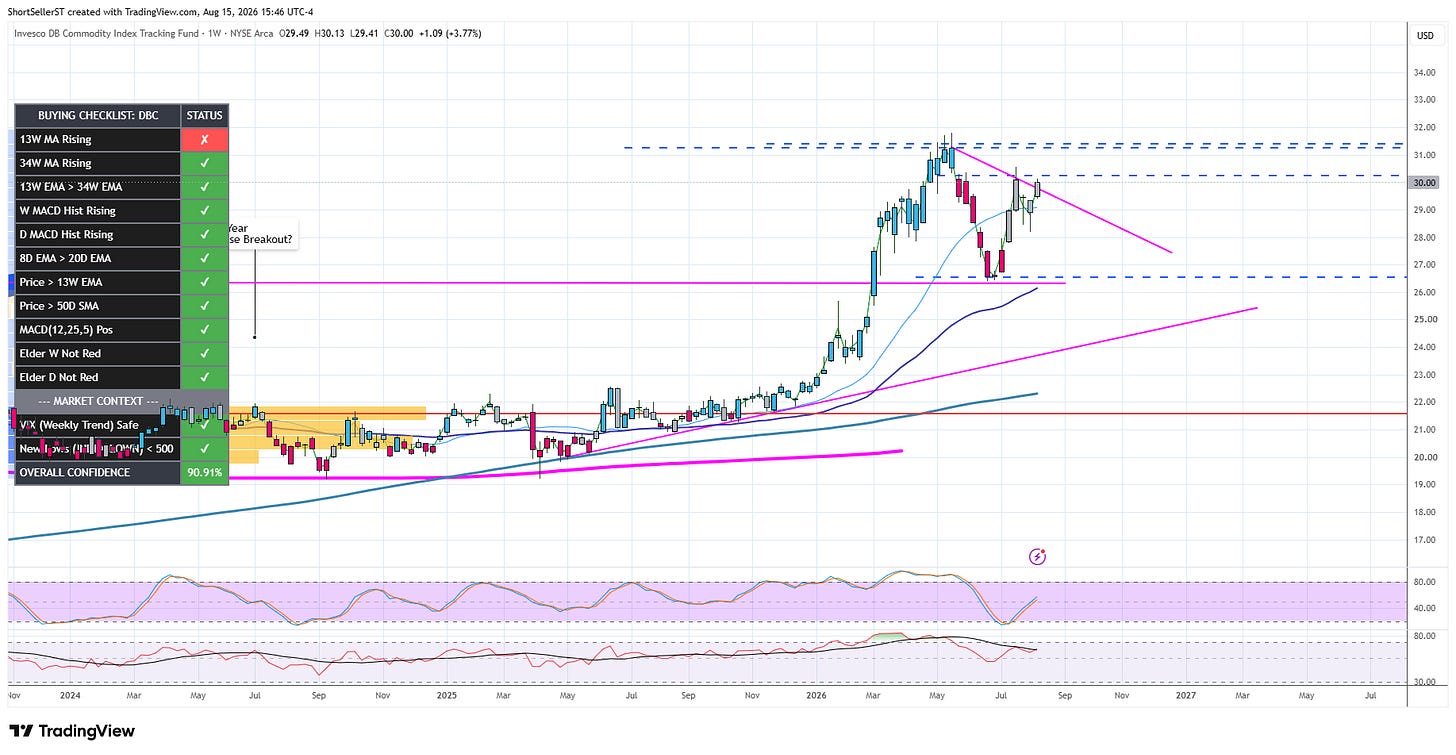This screenshot has height=755, width=1456.
Task: Click the 13W EMA > 34W EMA label
Action: [70, 187]
